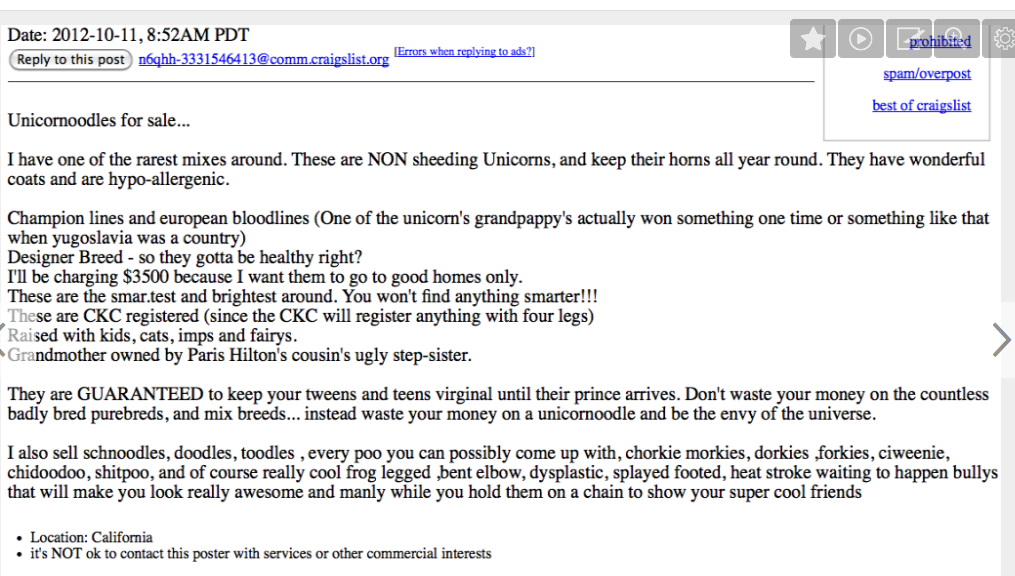The image size is (1015, 576).
Task: Click the star favorite icon
Action: [813, 39]
